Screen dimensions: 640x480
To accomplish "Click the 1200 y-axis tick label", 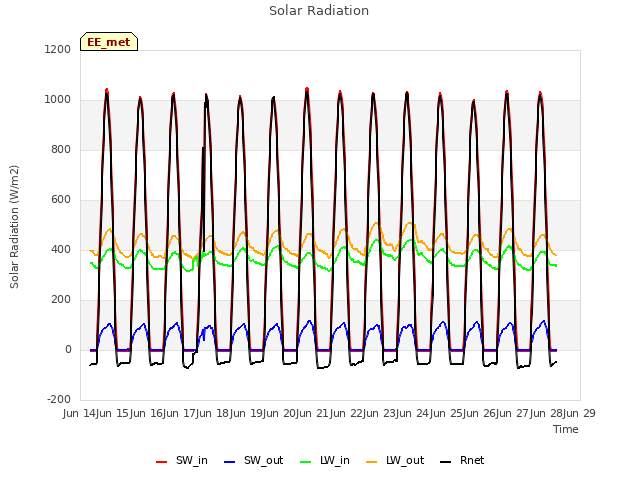I will point(58,49).
